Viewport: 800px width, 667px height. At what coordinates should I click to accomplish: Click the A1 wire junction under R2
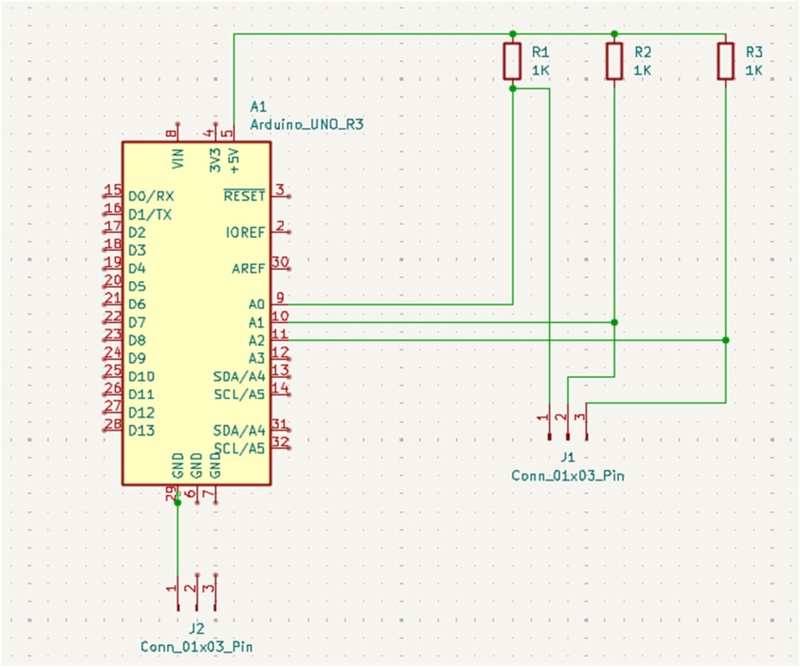coord(614,323)
